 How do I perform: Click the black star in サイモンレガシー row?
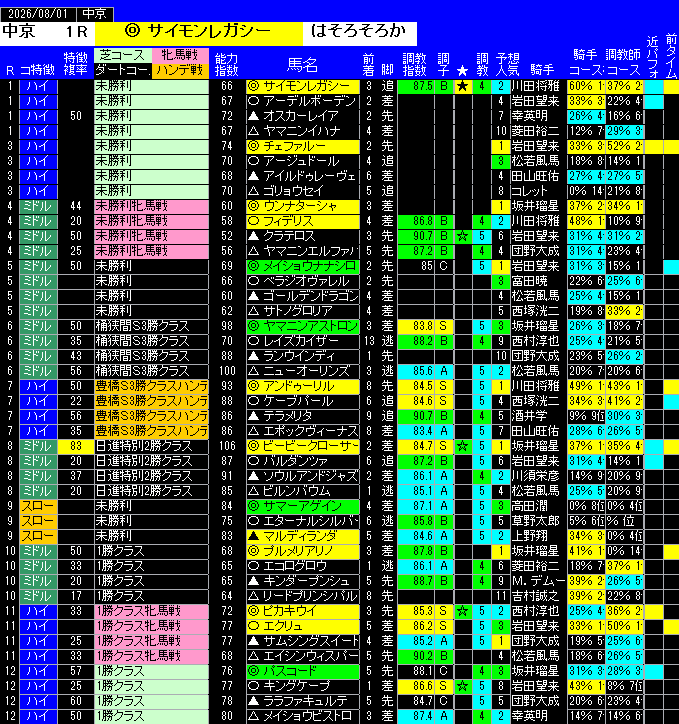click(463, 86)
